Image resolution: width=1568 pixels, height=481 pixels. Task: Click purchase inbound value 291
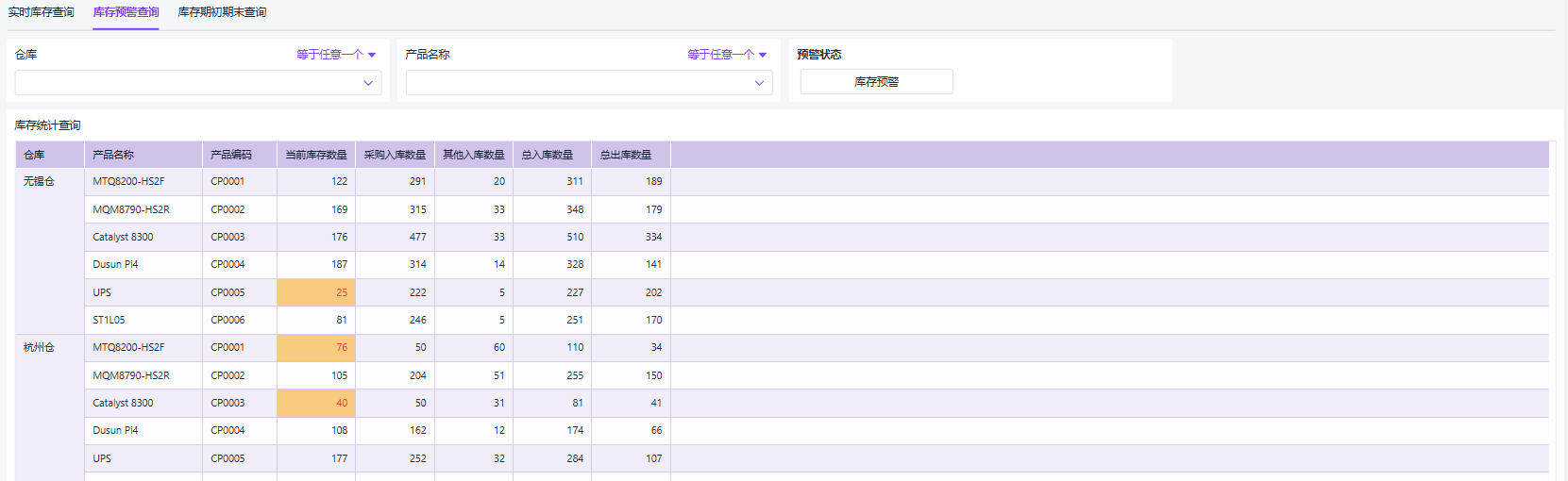tap(395, 181)
